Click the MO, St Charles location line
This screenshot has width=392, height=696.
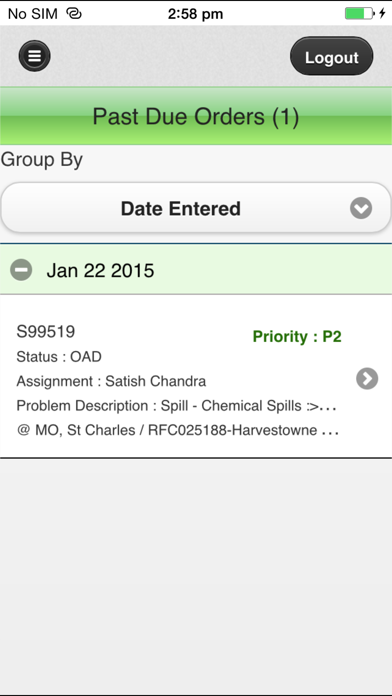[178, 430]
